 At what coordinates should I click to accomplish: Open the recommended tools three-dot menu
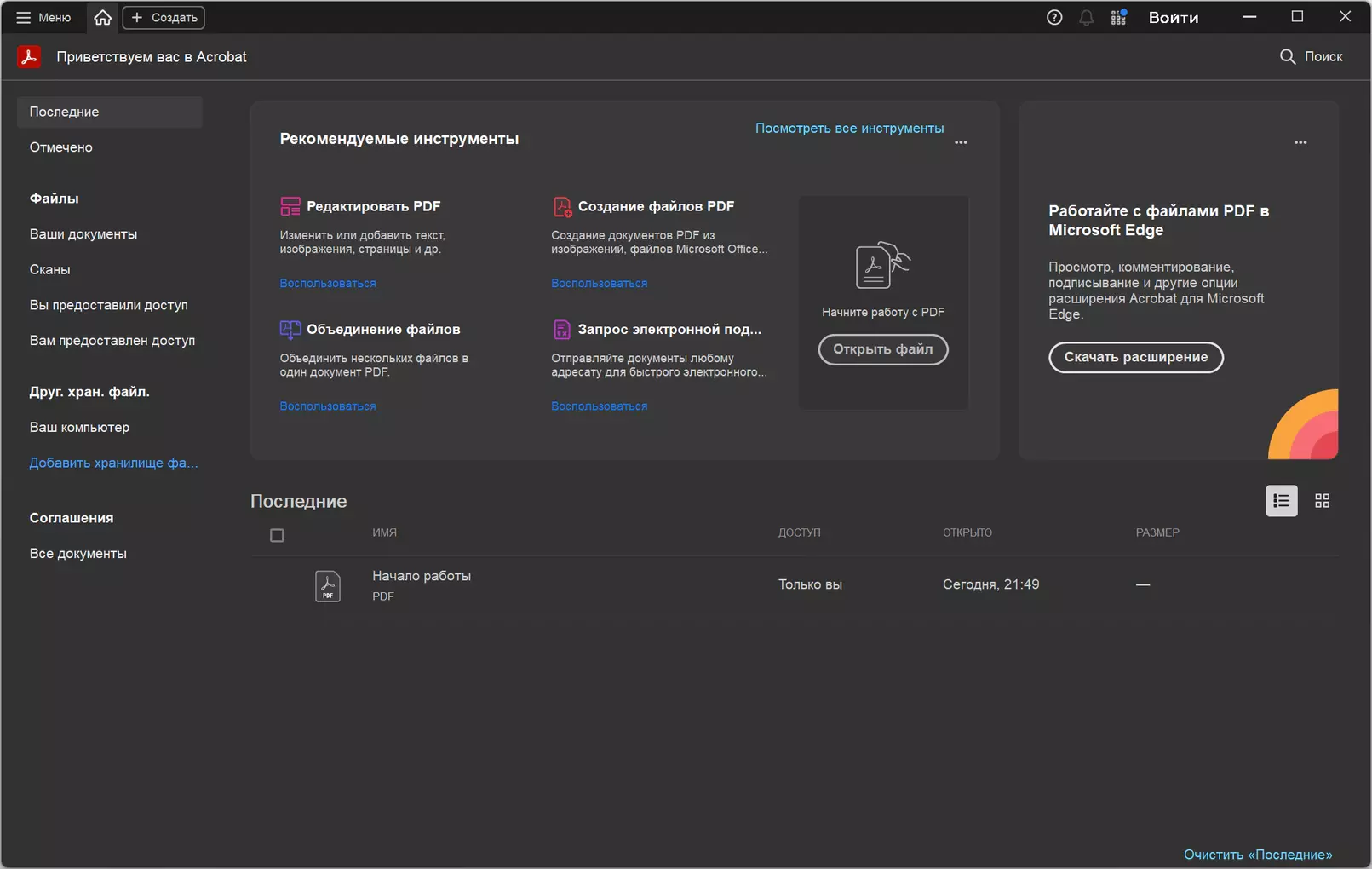tap(961, 142)
